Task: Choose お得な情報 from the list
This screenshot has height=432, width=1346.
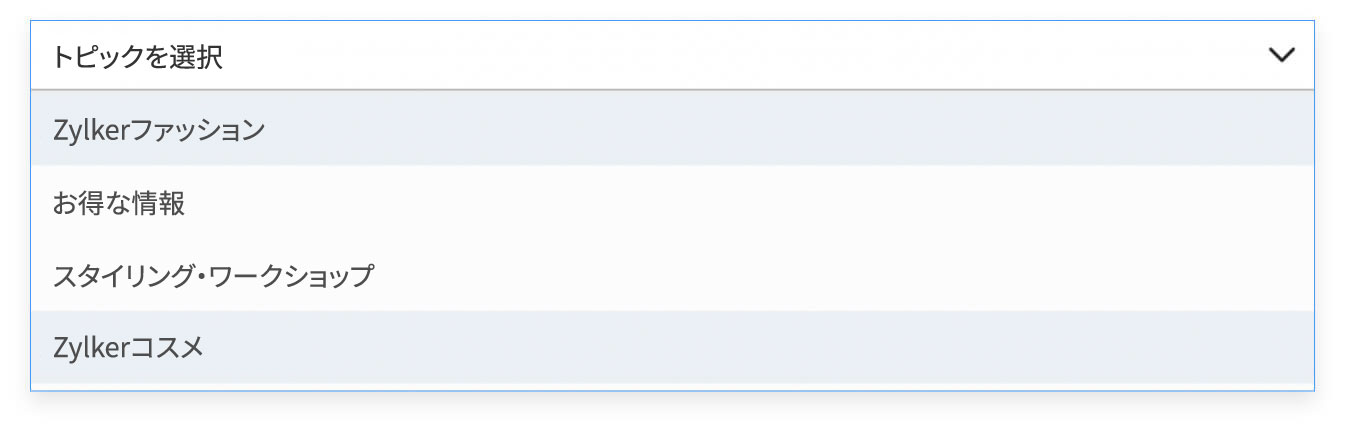Action: click(x=120, y=204)
